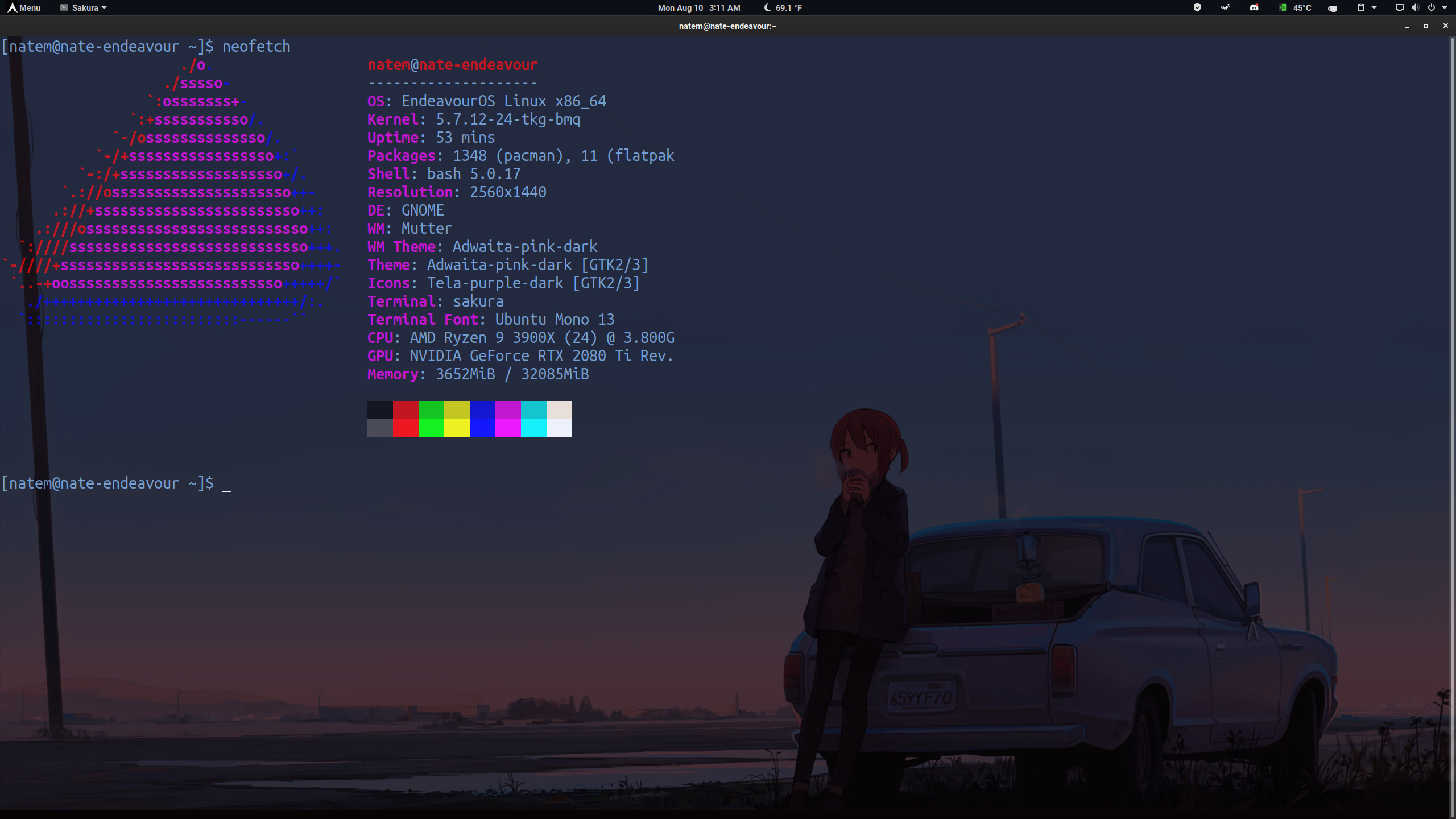Open the clipboard dropdown arrow

click(1374, 7)
